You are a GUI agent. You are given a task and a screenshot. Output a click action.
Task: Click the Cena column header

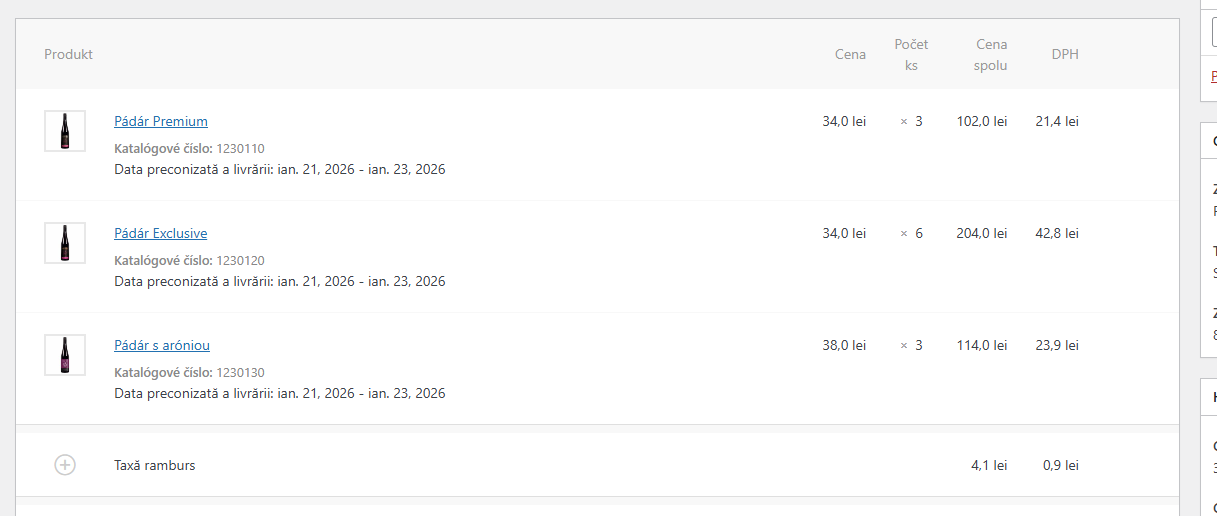850,54
